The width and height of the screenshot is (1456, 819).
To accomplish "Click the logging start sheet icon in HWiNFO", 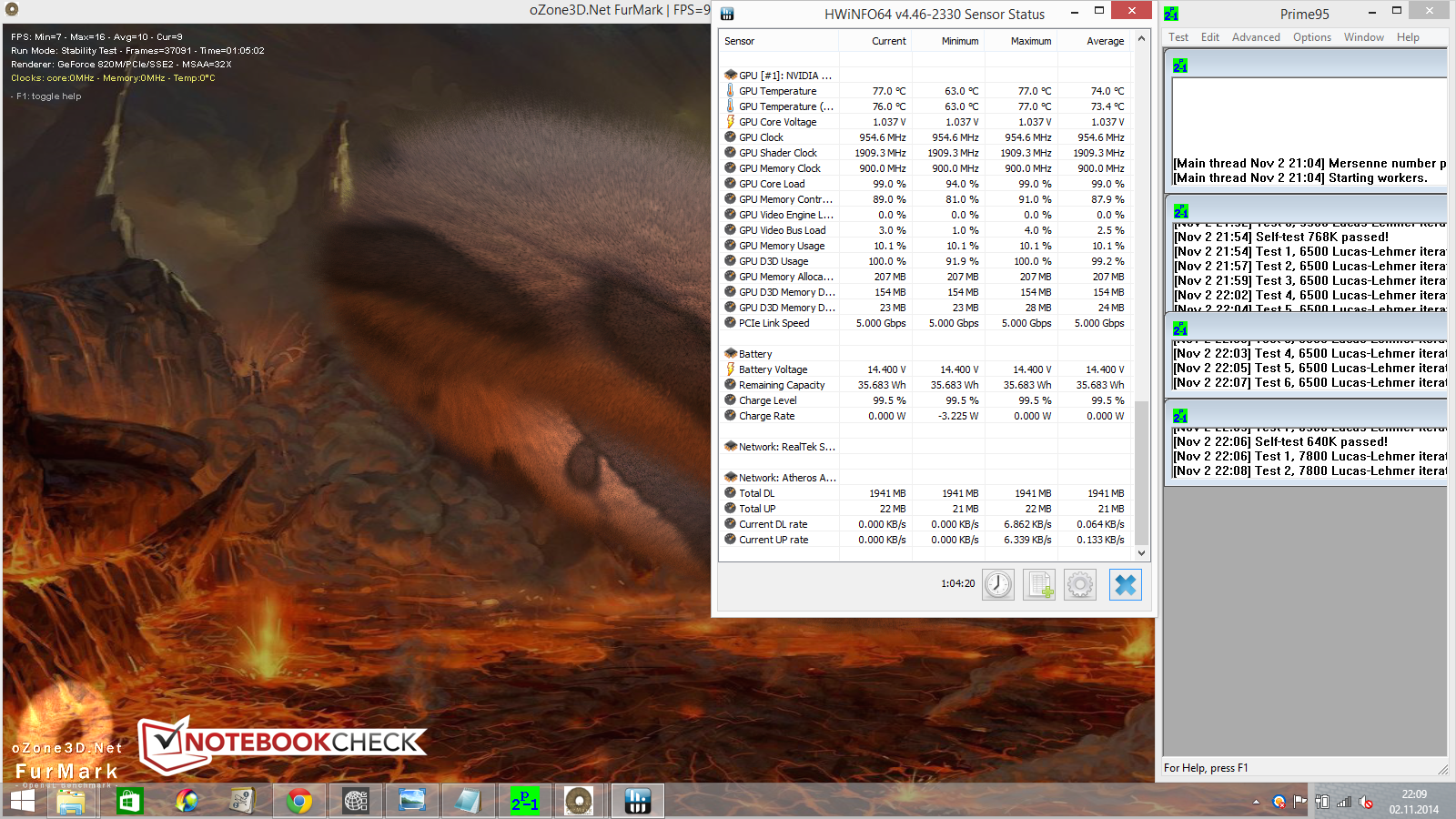I will [1039, 584].
